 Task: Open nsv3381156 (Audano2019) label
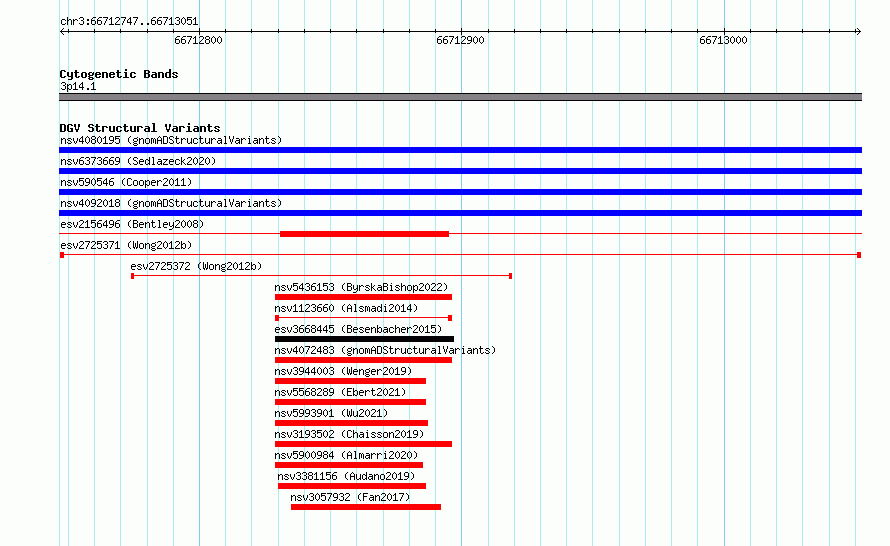[x=346, y=476]
